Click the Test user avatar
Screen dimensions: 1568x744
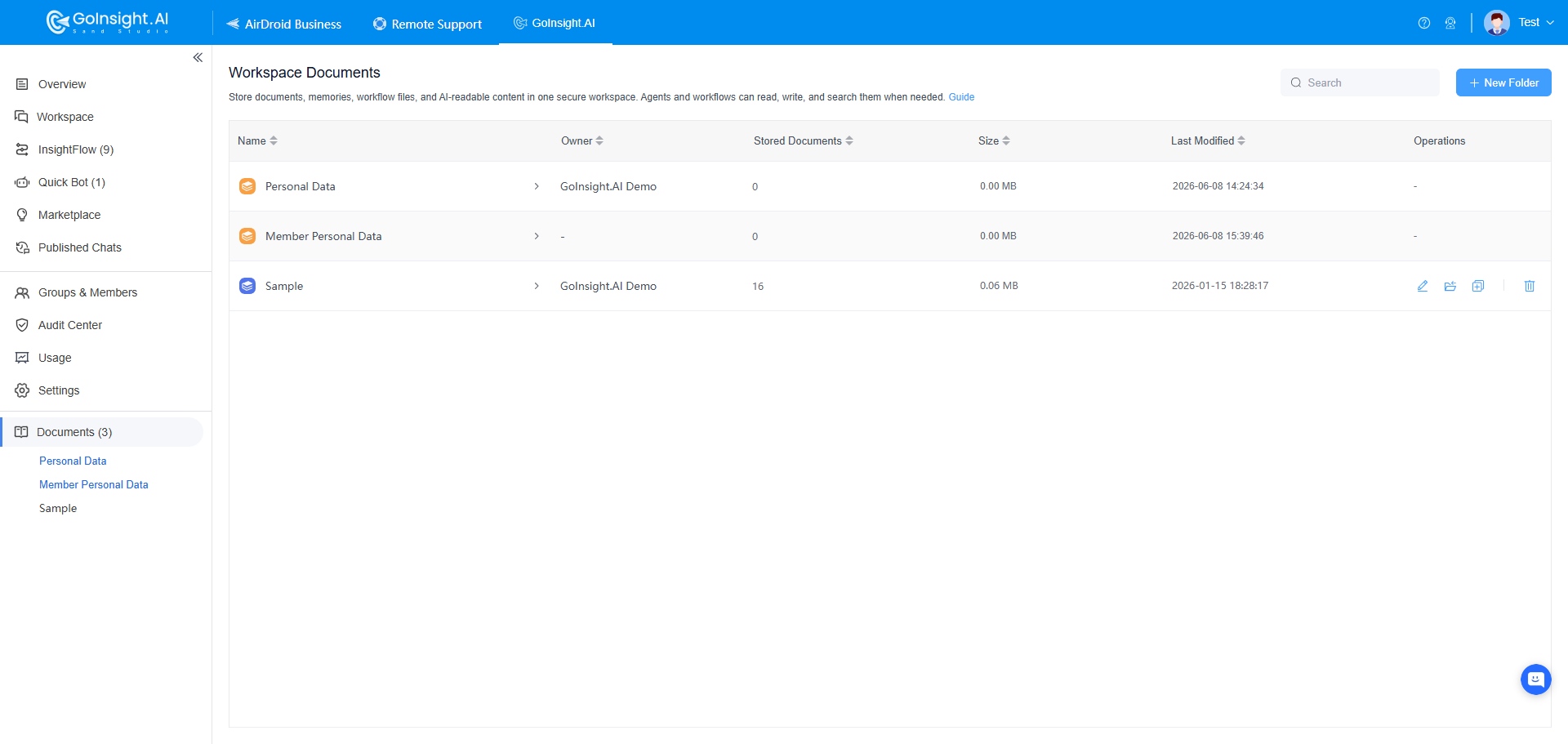[x=1497, y=23]
